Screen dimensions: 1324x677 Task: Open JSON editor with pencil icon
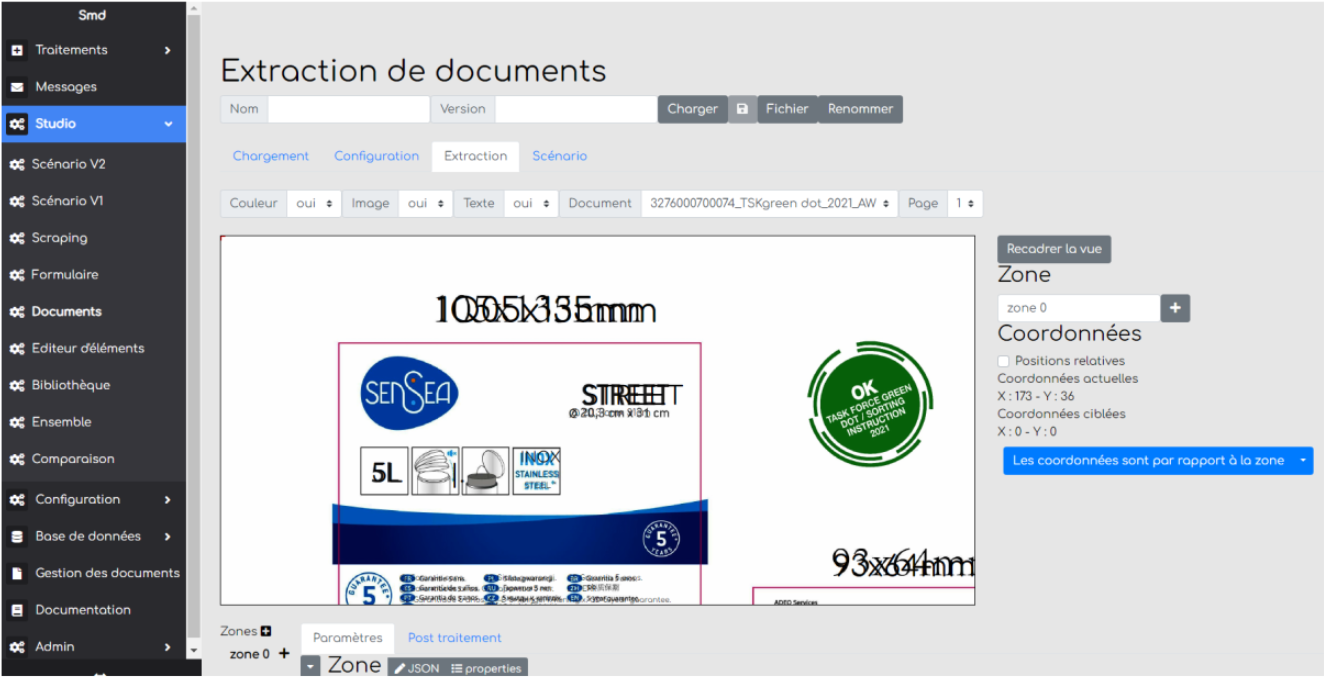click(415, 668)
